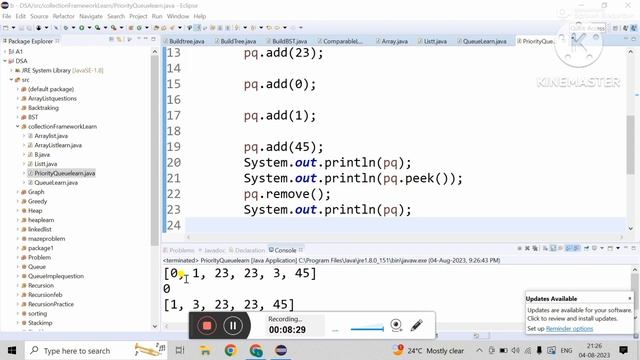Select ArrayListlearn.java in Package Explorer
The height and width of the screenshot is (360, 640).
58,145
